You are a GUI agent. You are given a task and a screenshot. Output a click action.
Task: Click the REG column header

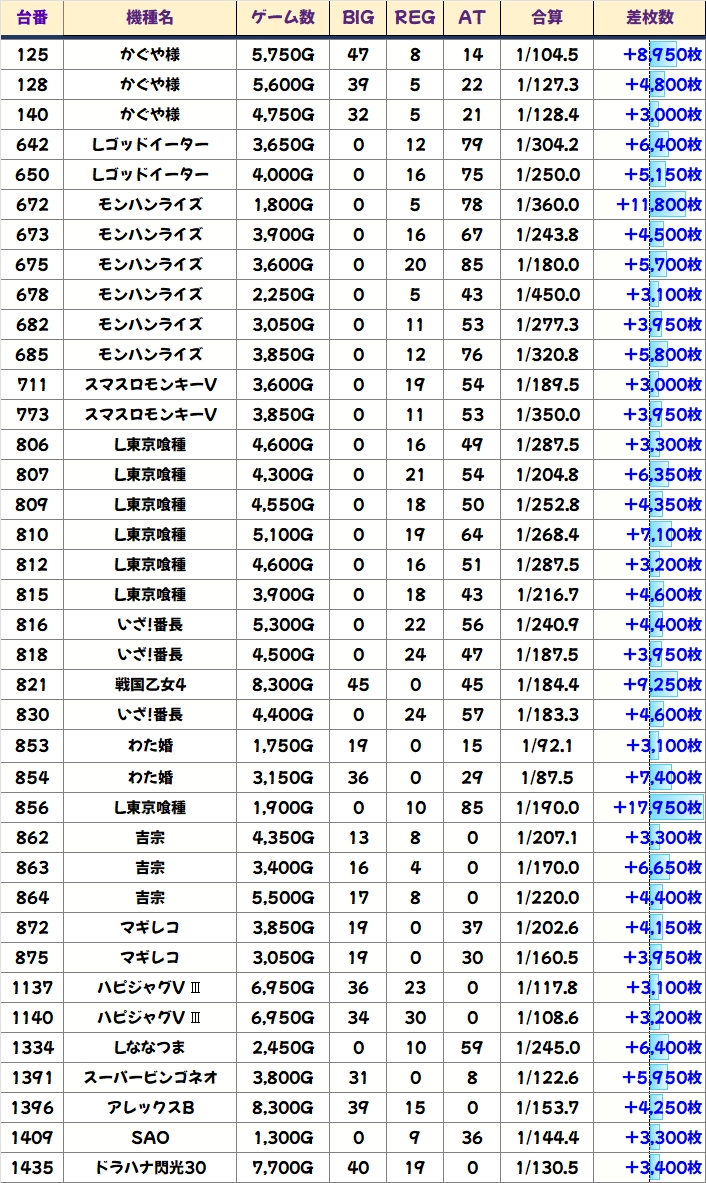tap(415, 17)
